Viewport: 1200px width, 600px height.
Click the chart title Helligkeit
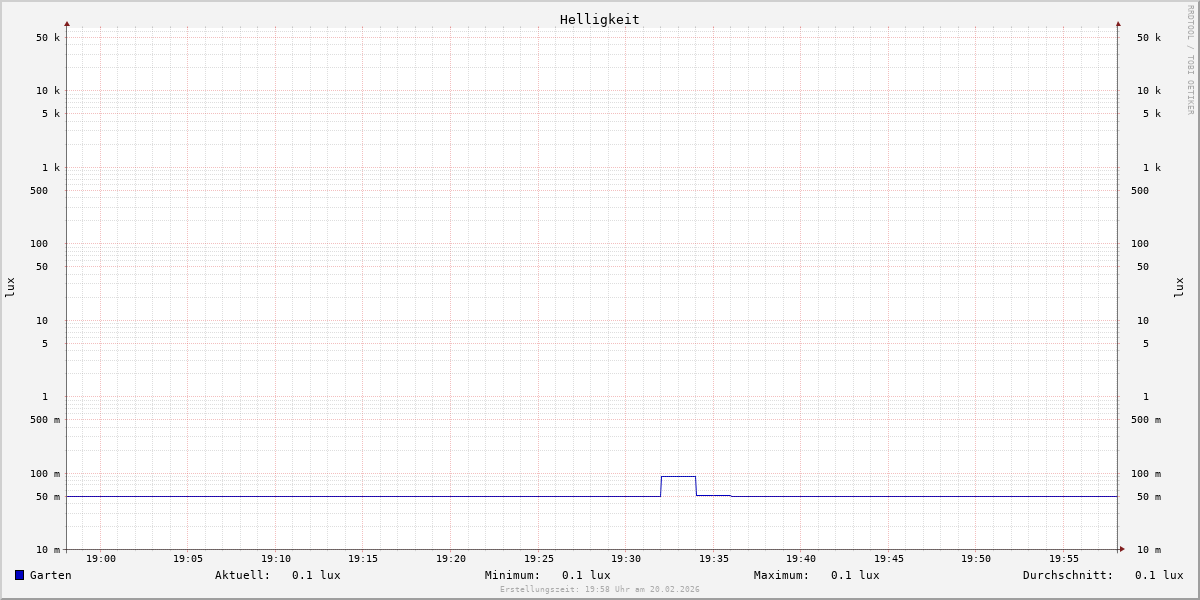coord(600,19)
